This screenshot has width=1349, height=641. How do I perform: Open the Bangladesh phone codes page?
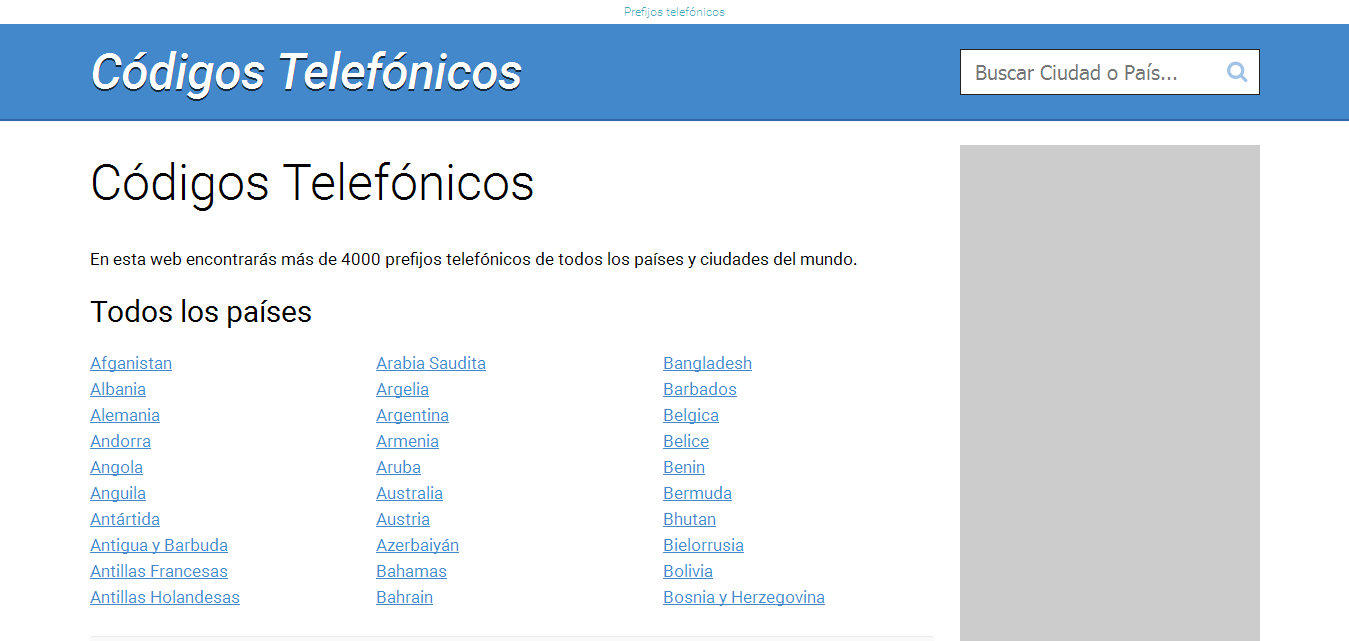(x=707, y=363)
